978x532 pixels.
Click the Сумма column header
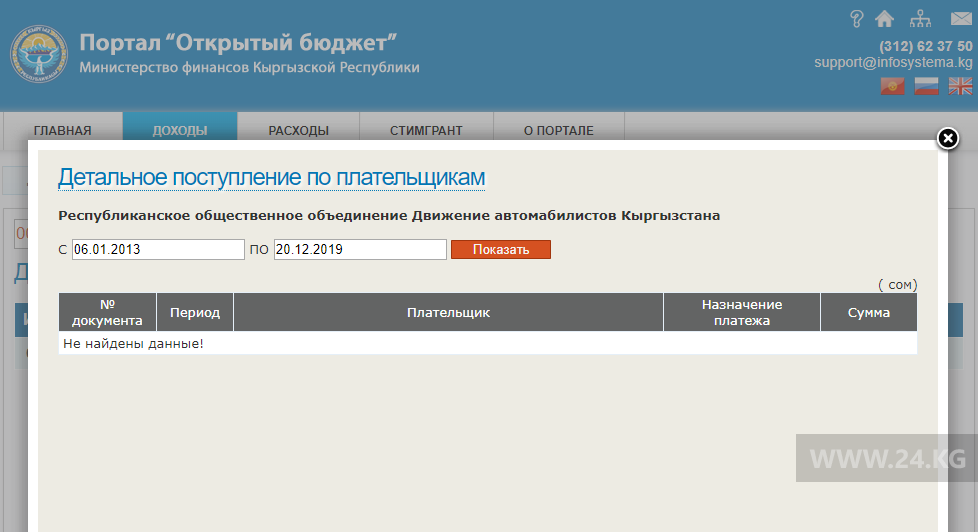(868, 313)
